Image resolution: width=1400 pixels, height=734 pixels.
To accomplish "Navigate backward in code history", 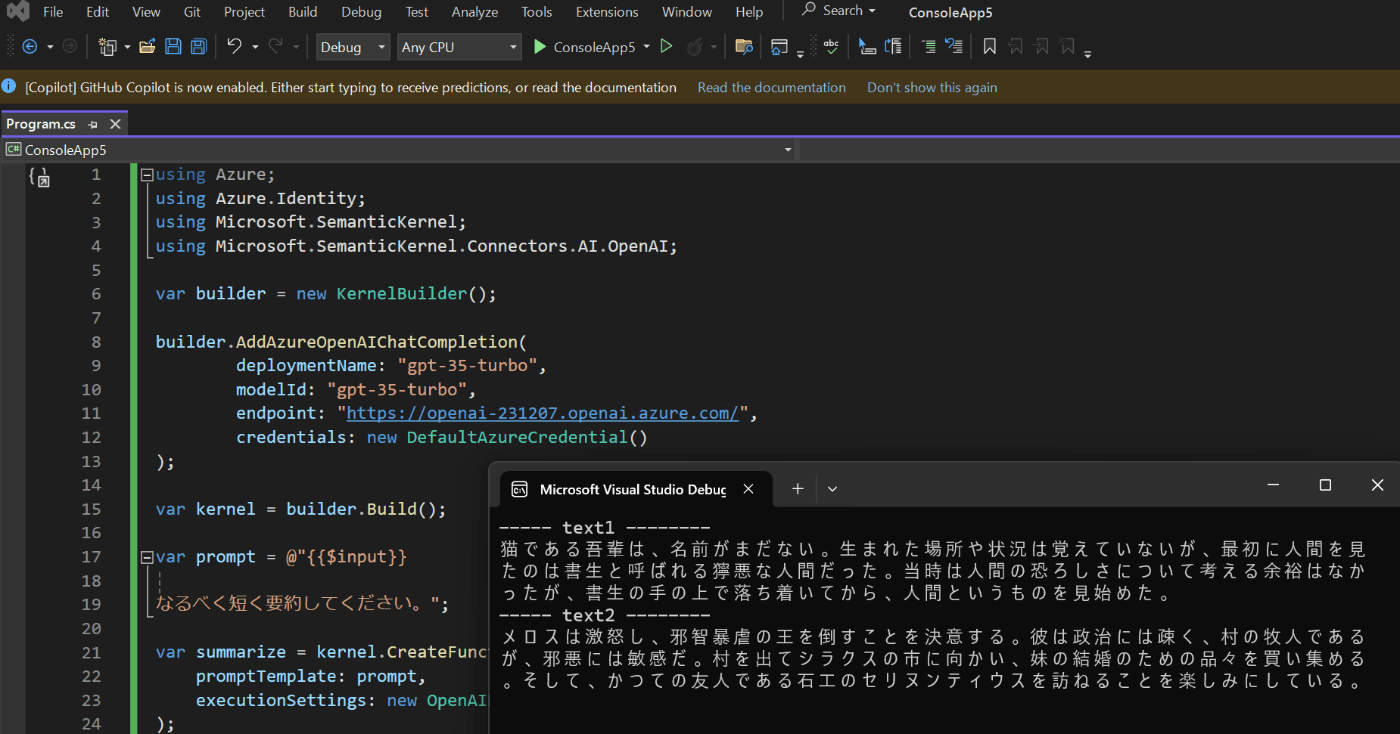I will 29,47.
